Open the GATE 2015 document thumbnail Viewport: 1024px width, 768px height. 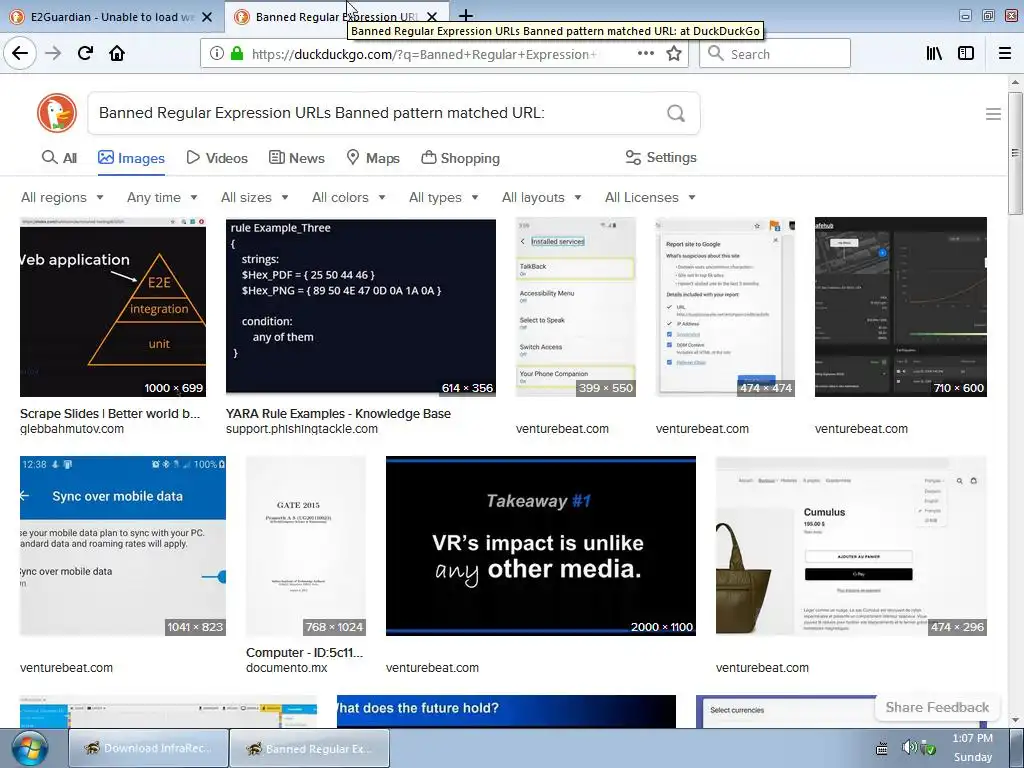(x=306, y=546)
